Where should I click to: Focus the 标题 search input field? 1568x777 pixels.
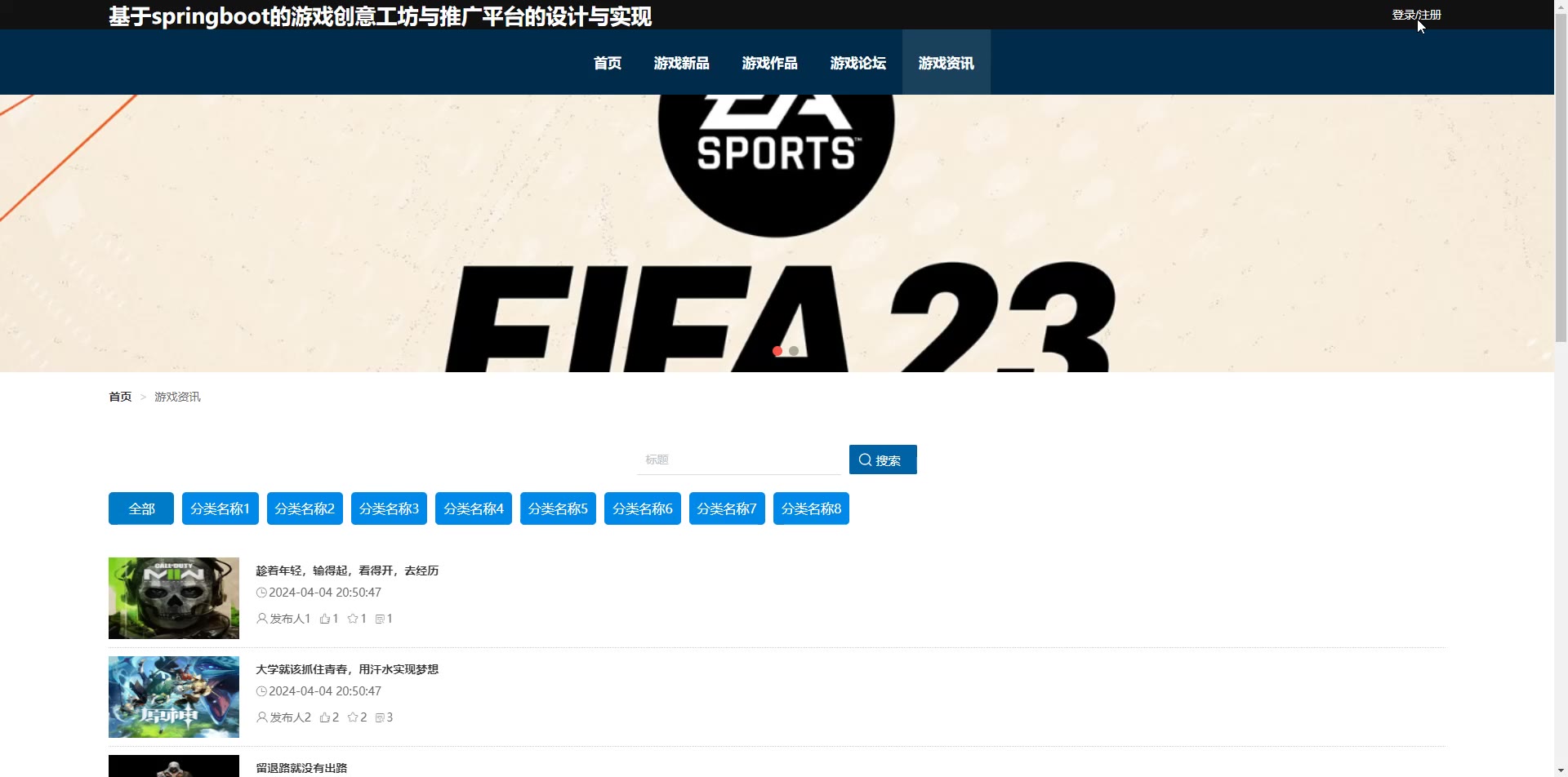click(739, 460)
